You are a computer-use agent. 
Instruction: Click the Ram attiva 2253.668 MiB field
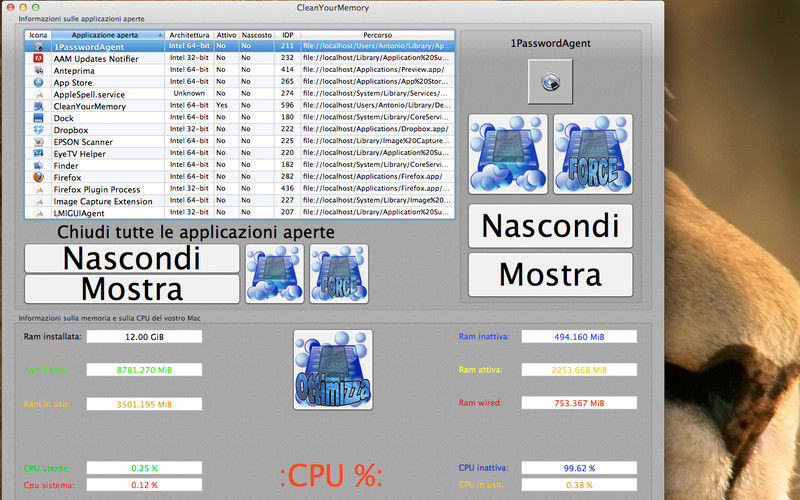click(x=579, y=370)
